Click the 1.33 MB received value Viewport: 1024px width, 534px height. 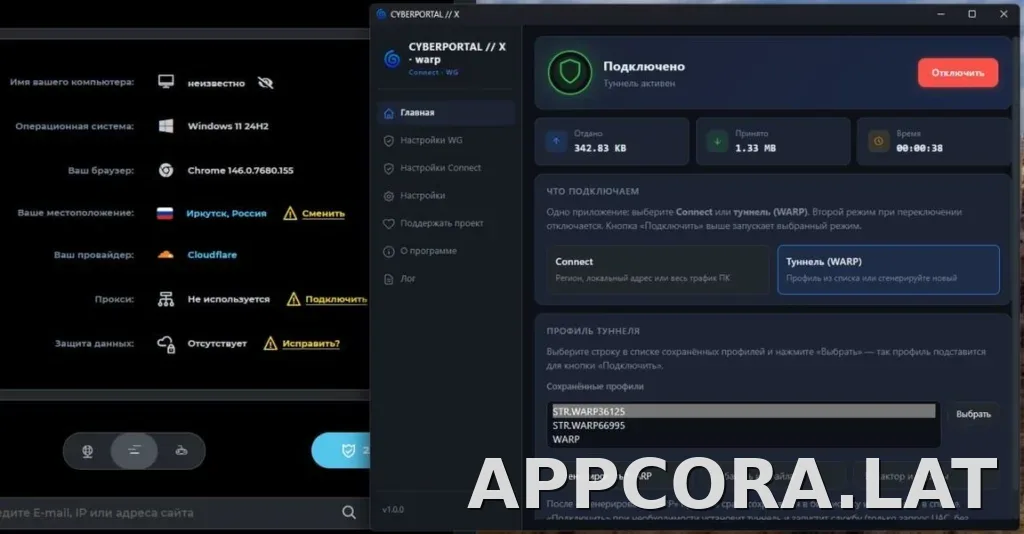[755, 148]
